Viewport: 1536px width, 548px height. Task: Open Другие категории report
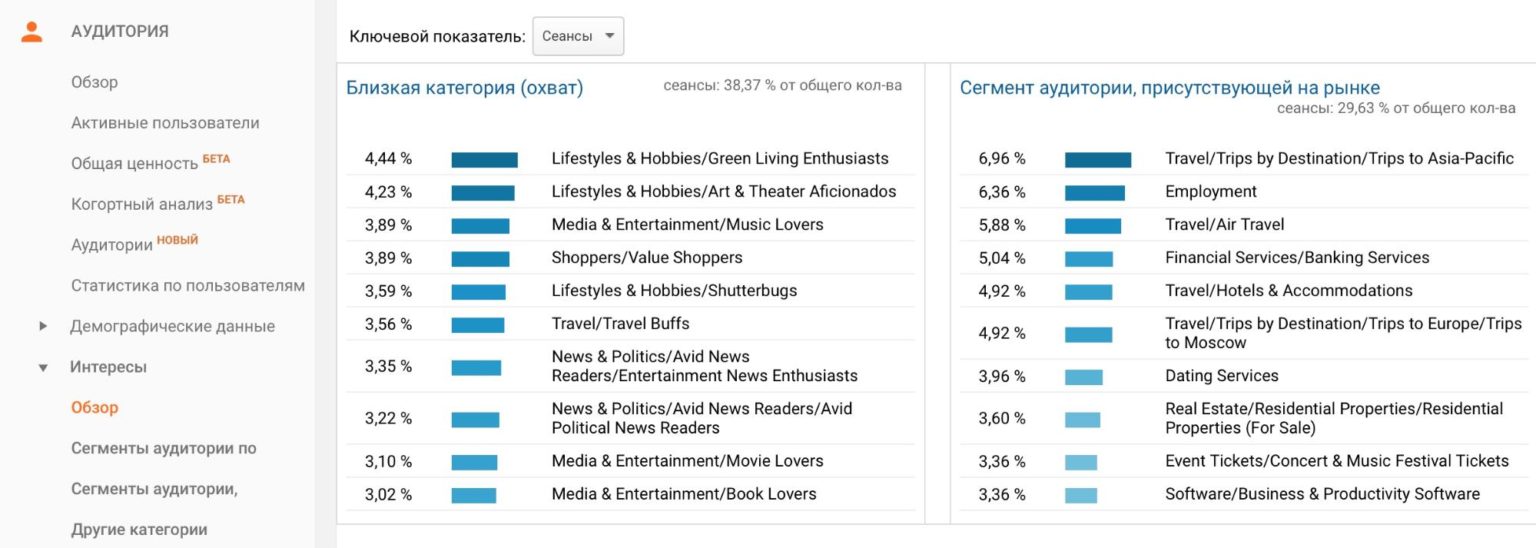pyautogui.click(x=139, y=530)
